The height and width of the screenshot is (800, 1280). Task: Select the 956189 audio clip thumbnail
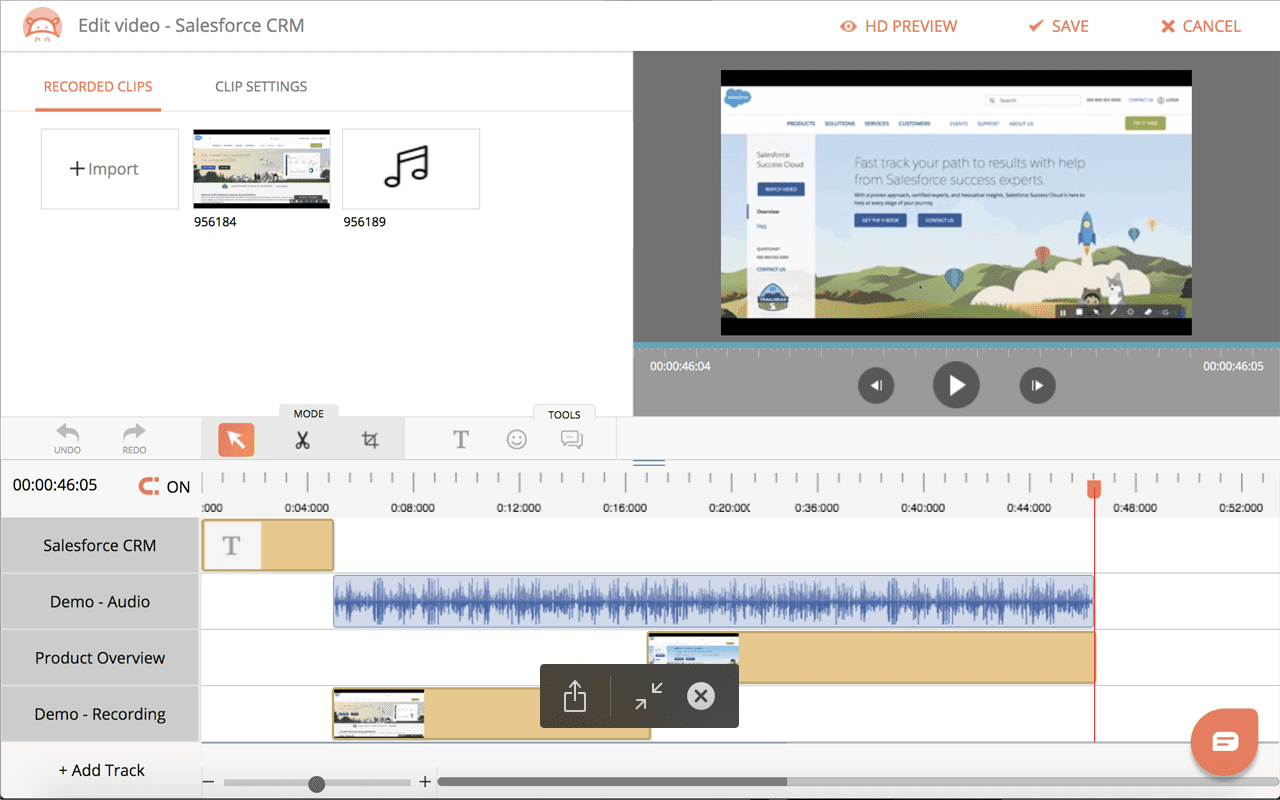pyautogui.click(x=411, y=169)
